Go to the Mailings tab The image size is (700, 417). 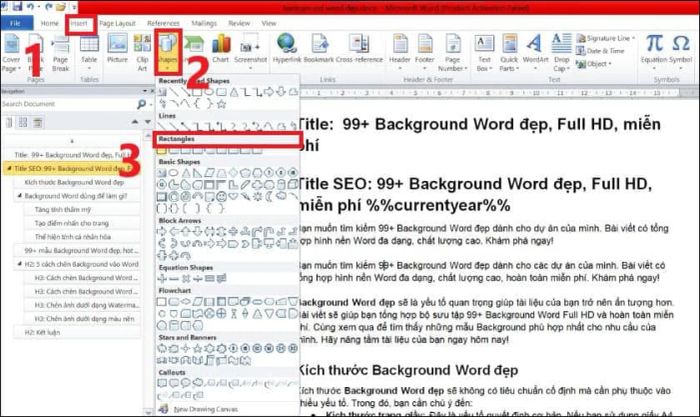[204, 23]
